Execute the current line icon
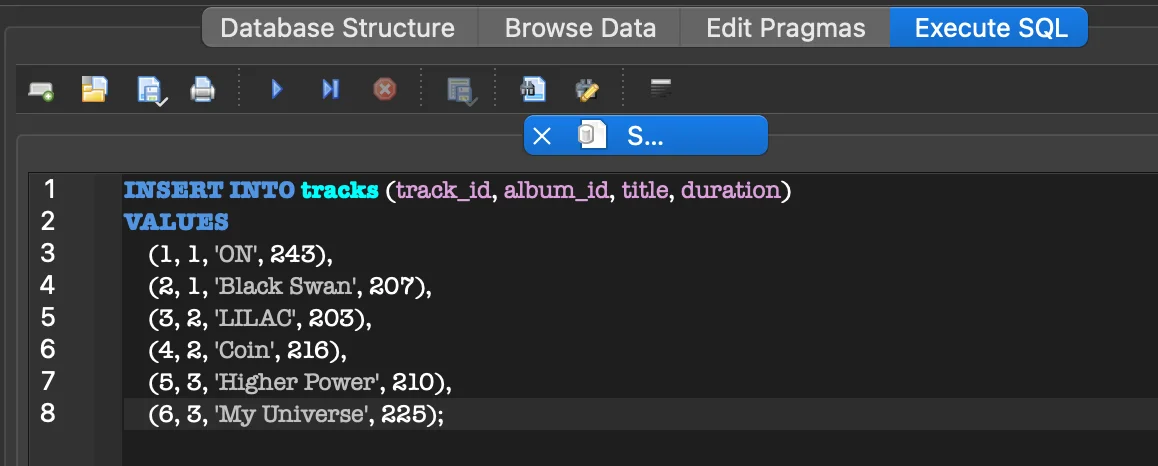This screenshot has height=466, width=1158. (x=330, y=90)
